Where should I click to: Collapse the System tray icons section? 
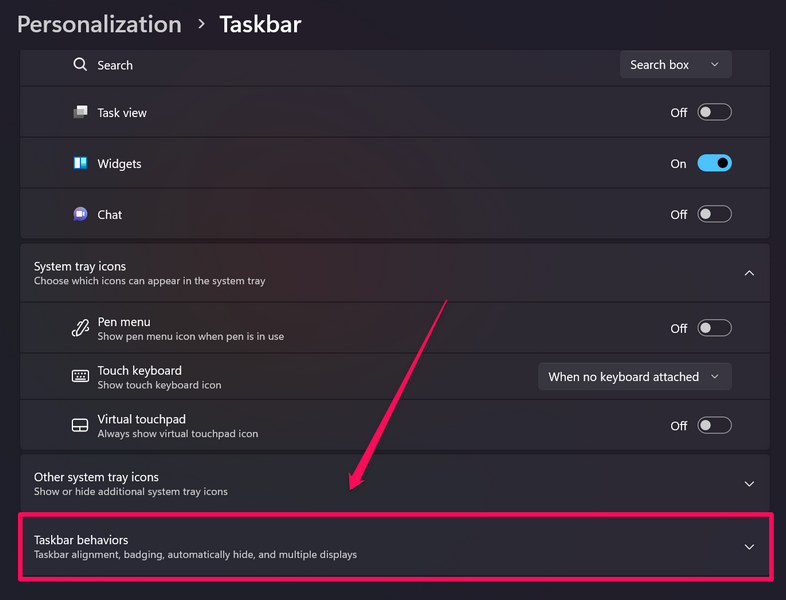(x=749, y=273)
